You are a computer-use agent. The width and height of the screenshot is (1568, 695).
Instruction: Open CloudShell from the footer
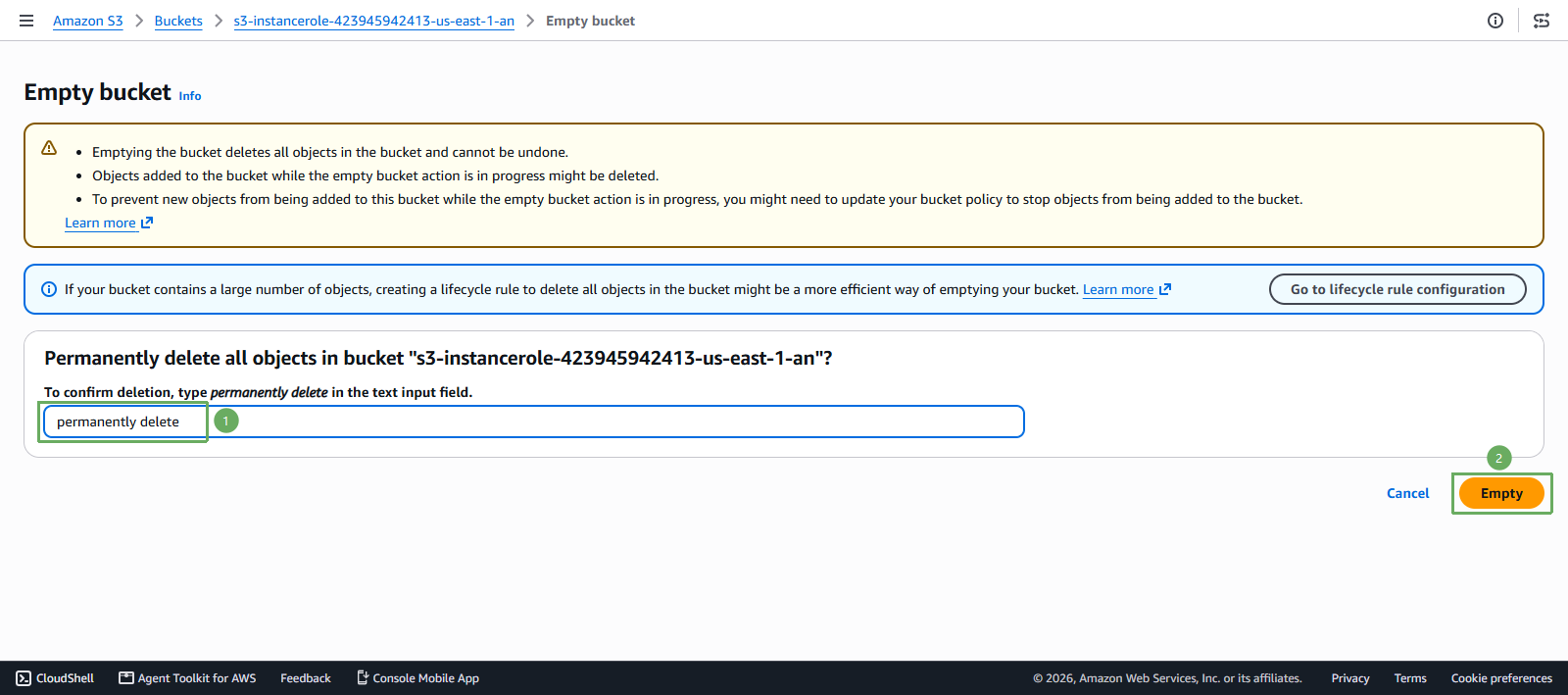click(55, 678)
